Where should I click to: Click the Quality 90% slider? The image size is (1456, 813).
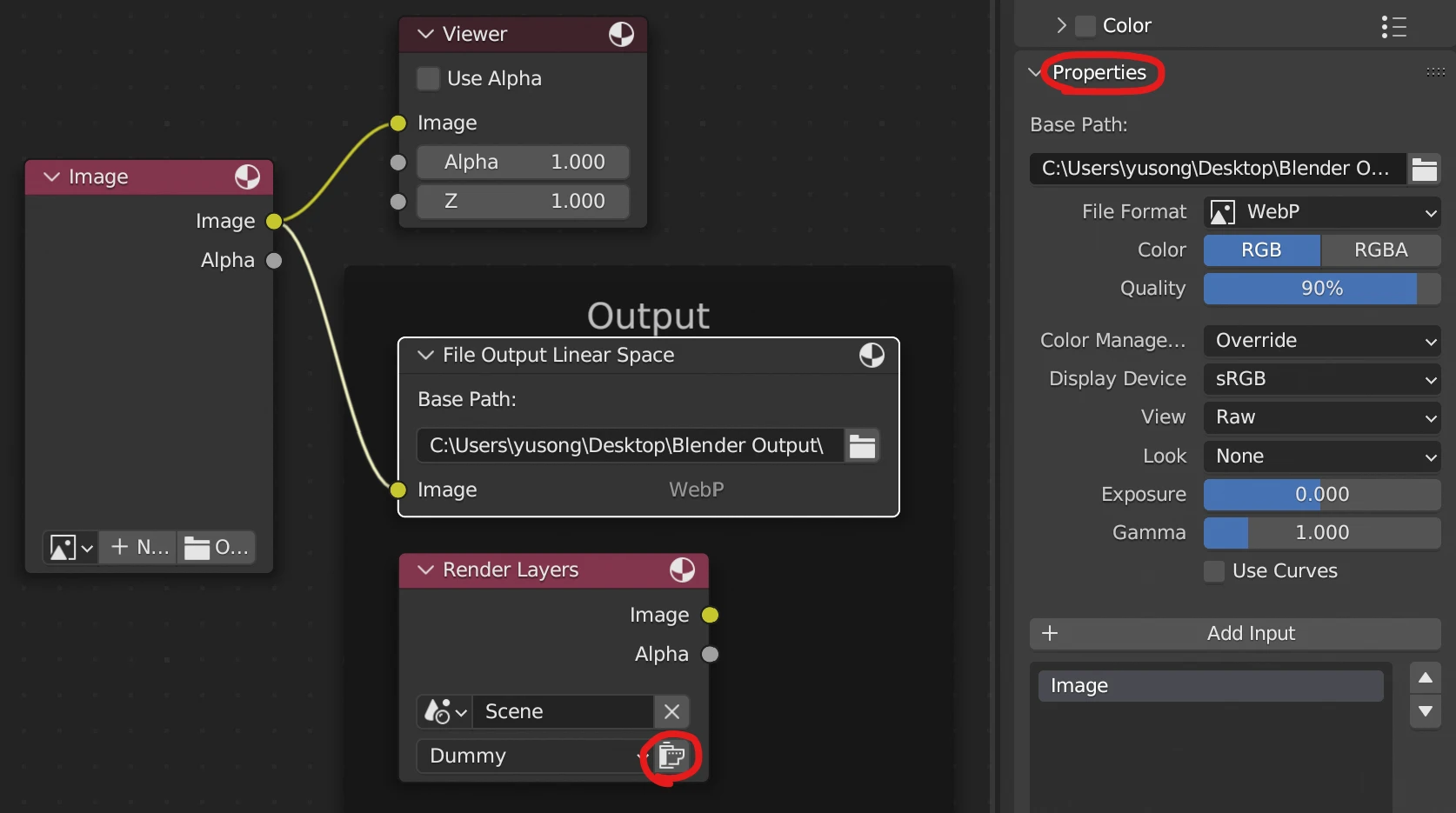[x=1321, y=289]
